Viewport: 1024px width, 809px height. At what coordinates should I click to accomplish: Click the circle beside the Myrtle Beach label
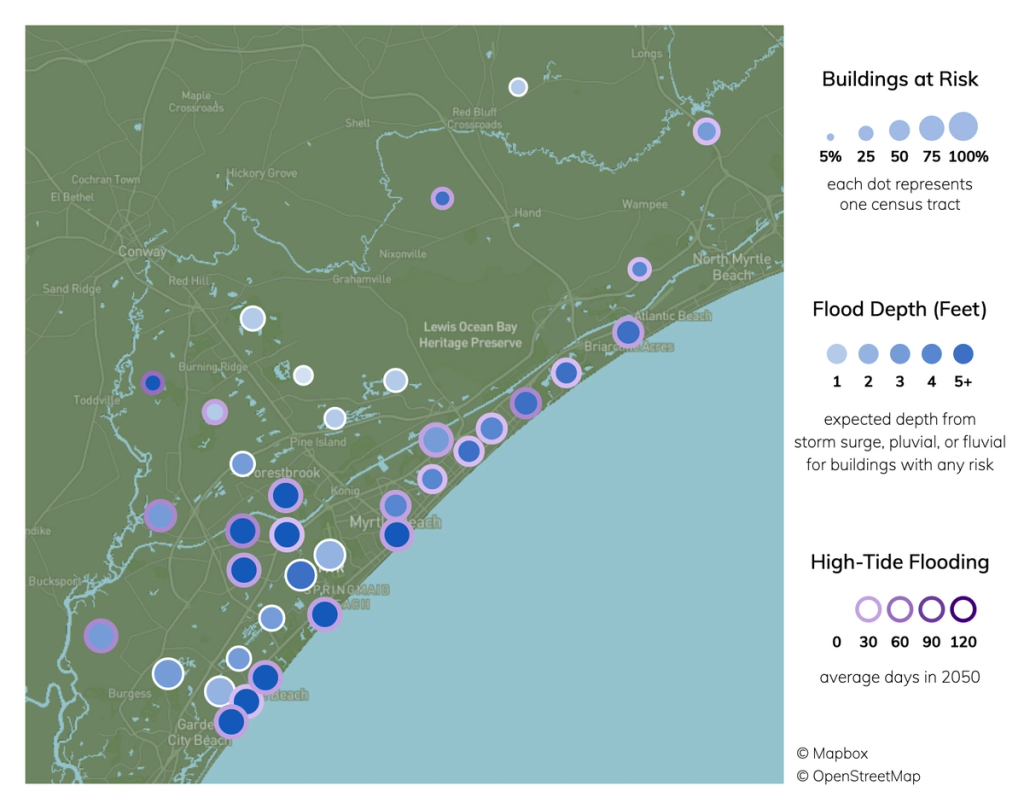397,534
